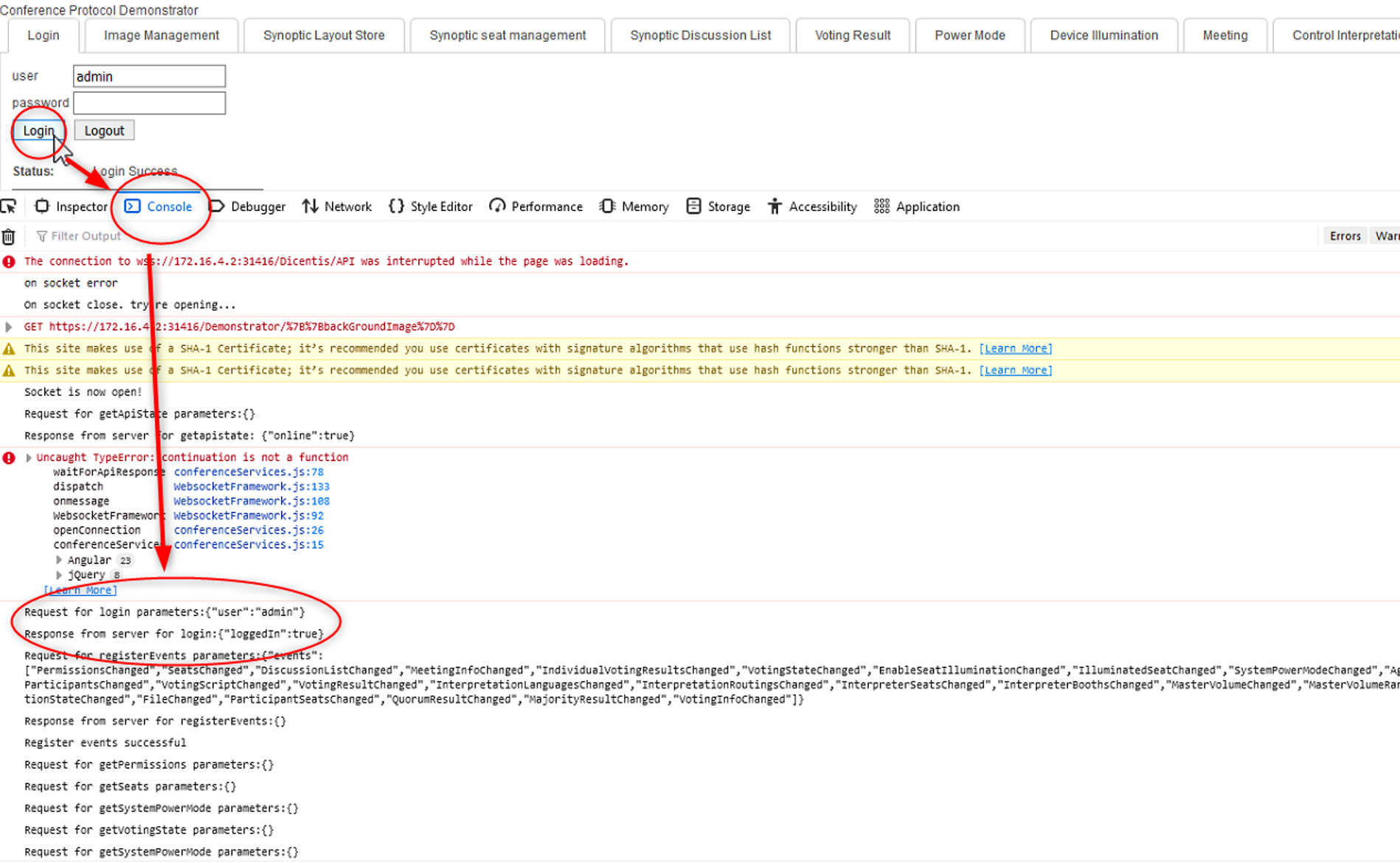Screen dimensions: 1400x863
Task: Open the Synoptic Layout Store tab
Action: tap(324, 35)
